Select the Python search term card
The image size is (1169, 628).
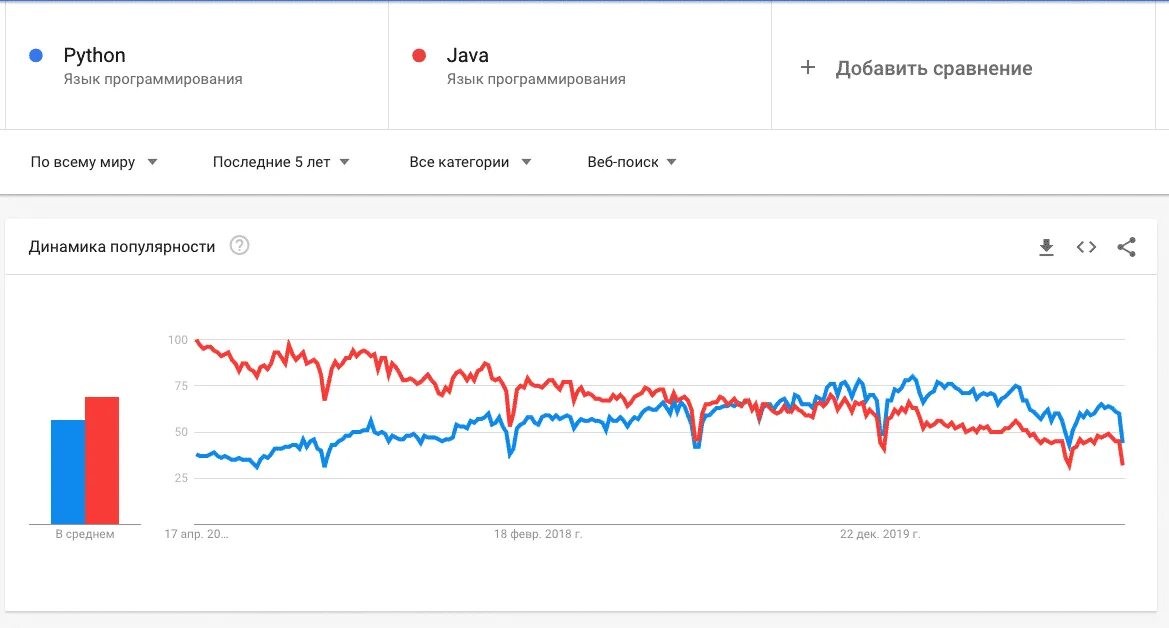[x=197, y=66]
